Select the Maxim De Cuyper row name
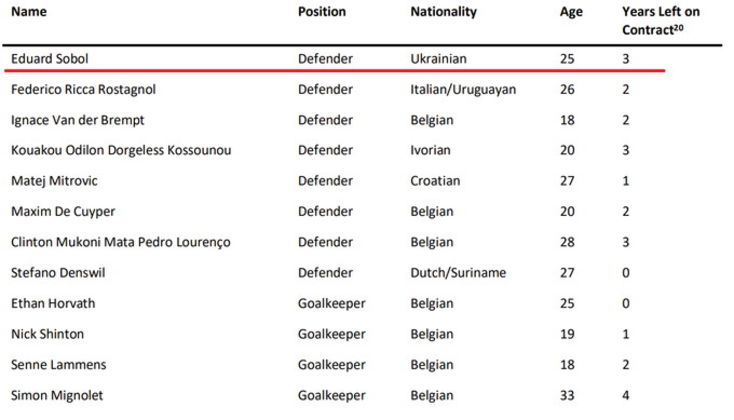Viewport: 734px width, 420px height. coord(63,212)
